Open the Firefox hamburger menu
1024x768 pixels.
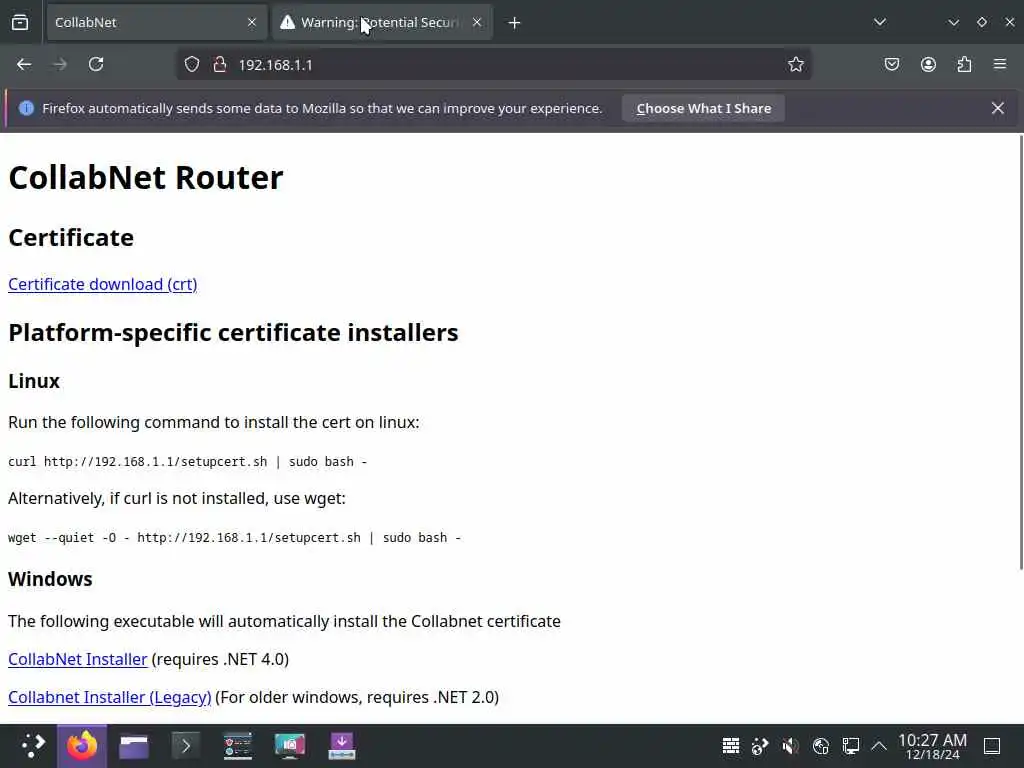click(1000, 65)
